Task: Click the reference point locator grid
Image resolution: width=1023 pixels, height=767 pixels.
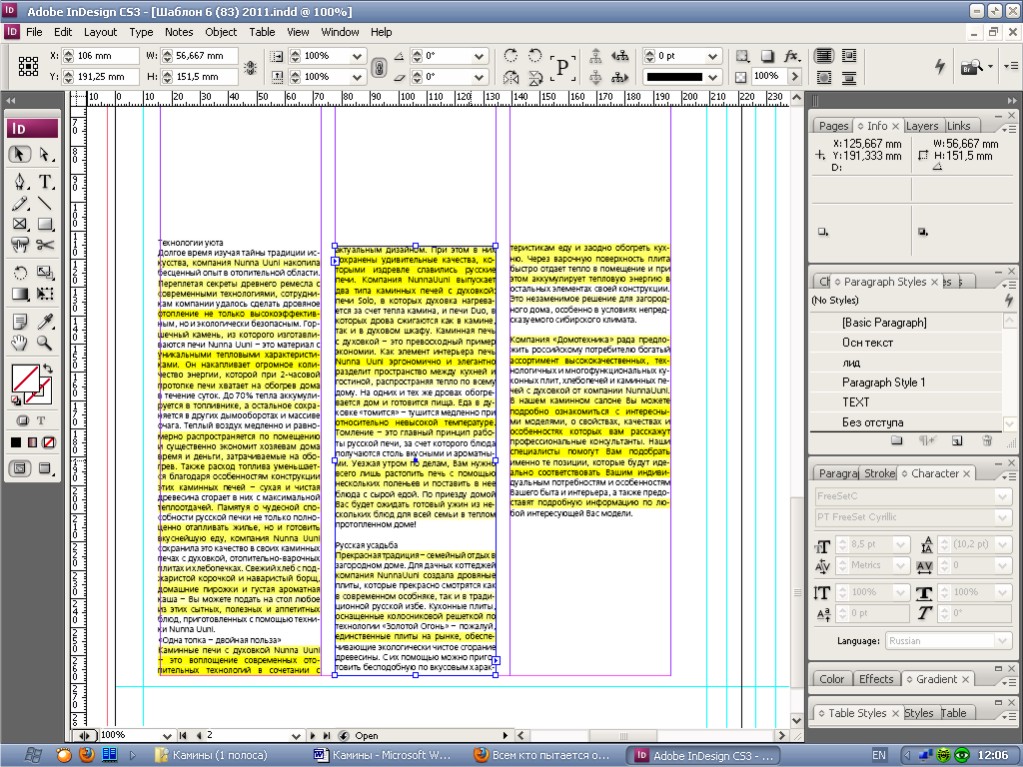Action: 28,66
